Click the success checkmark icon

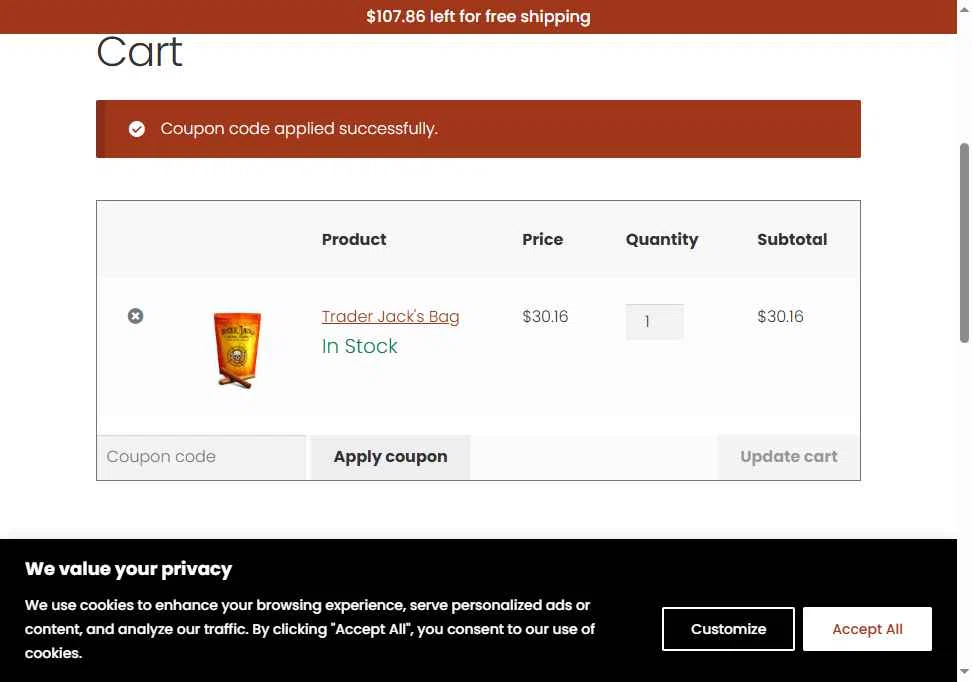click(137, 129)
